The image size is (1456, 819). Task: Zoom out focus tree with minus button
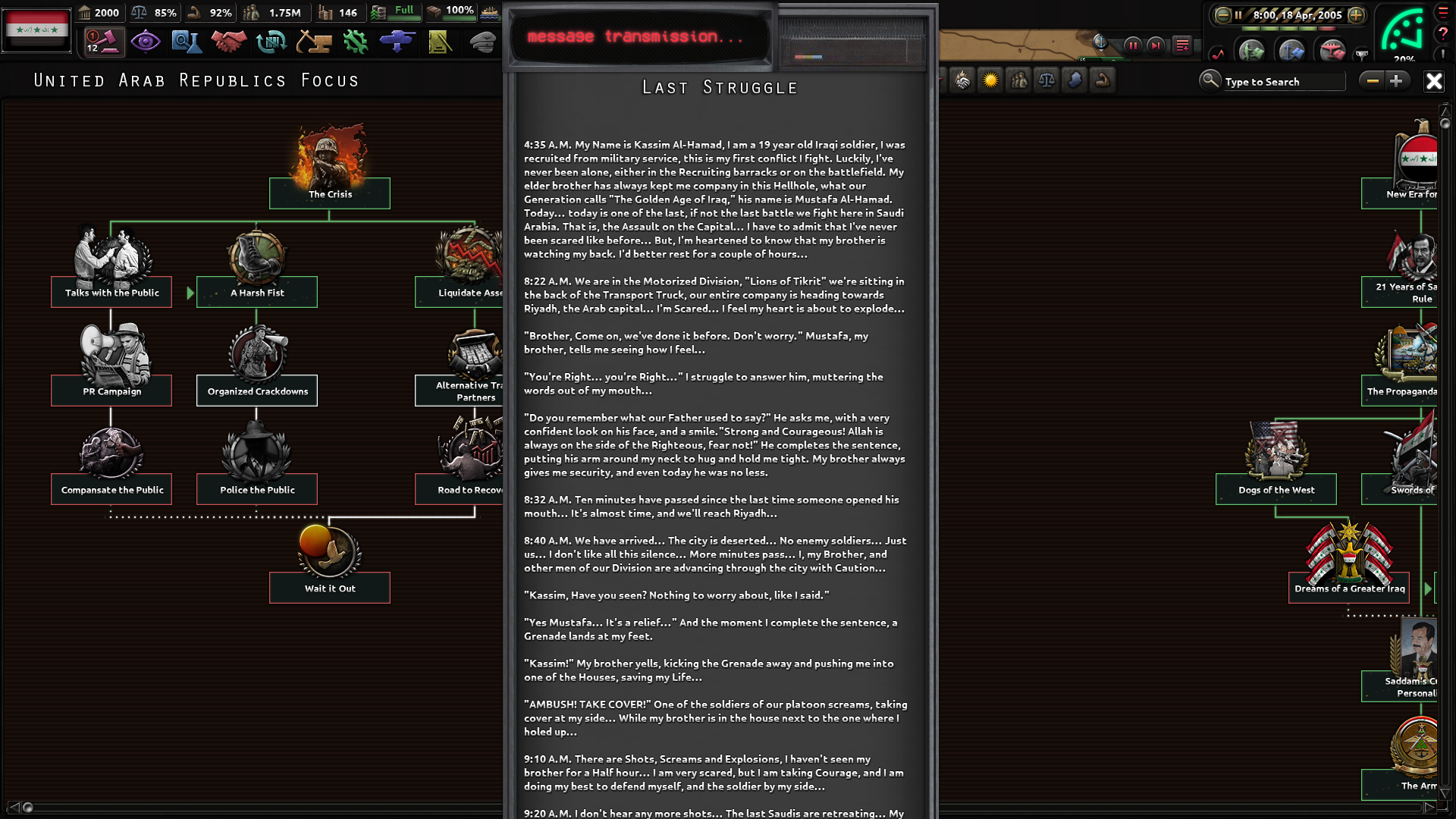tap(1372, 80)
